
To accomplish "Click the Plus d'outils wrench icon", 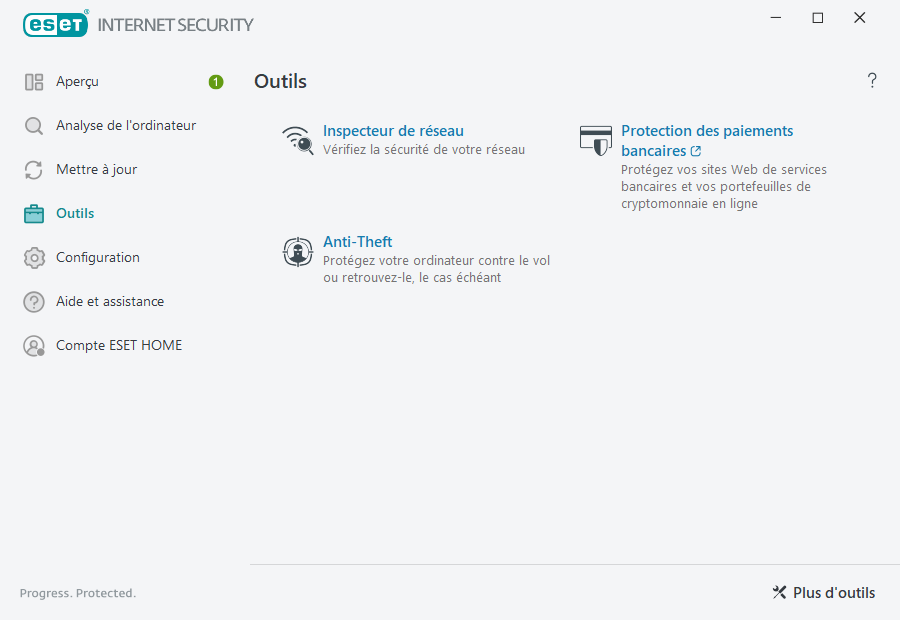I will pos(779,592).
